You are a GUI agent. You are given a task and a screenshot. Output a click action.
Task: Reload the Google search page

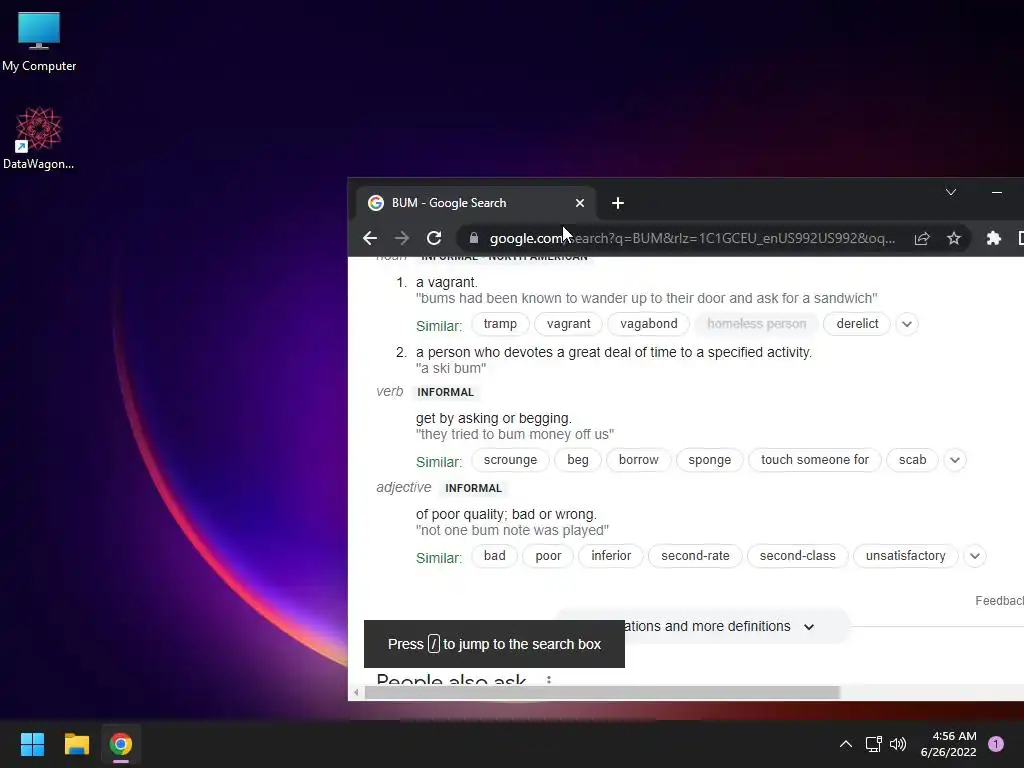pyautogui.click(x=434, y=238)
